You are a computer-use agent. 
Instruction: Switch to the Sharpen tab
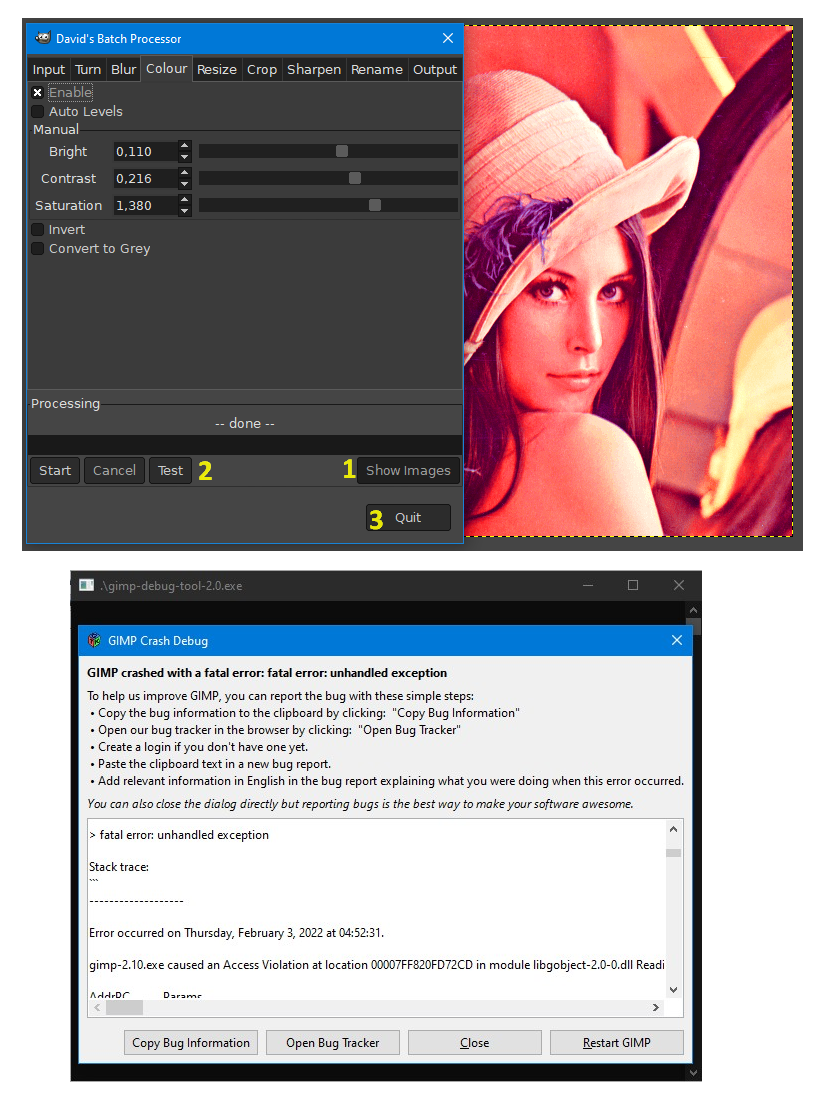(314, 70)
